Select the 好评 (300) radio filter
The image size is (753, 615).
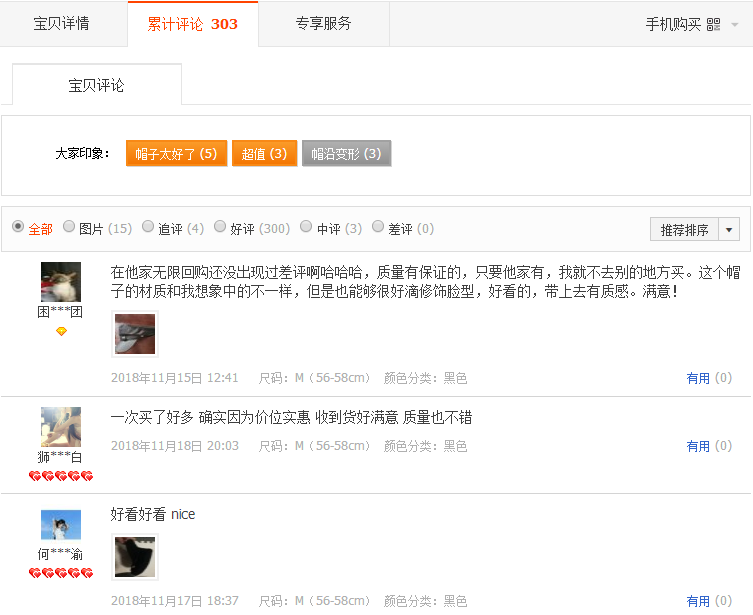[220, 226]
